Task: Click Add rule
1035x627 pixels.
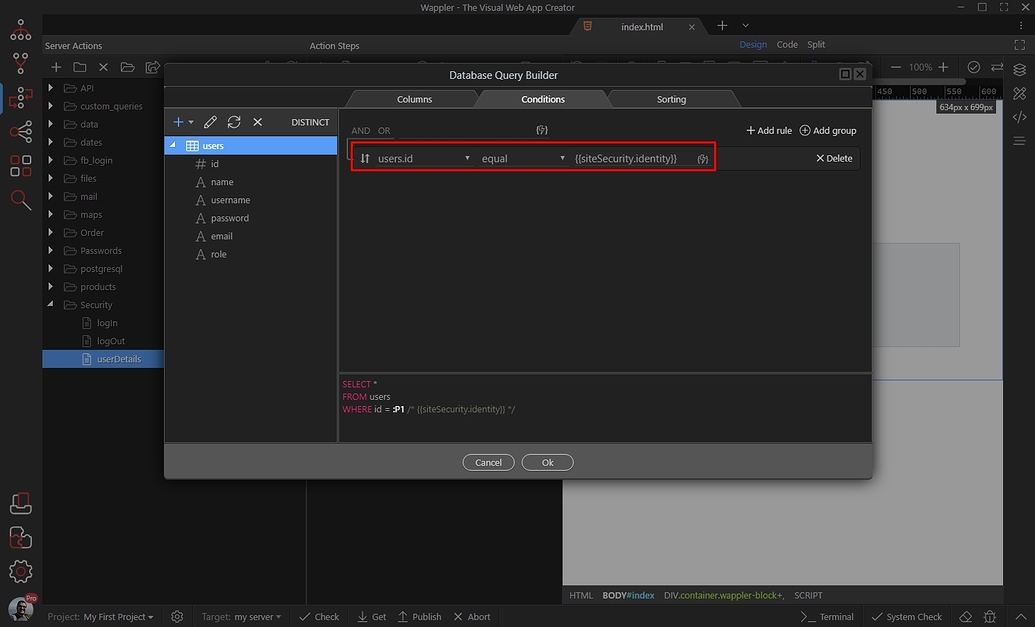Action: (769, 131)
